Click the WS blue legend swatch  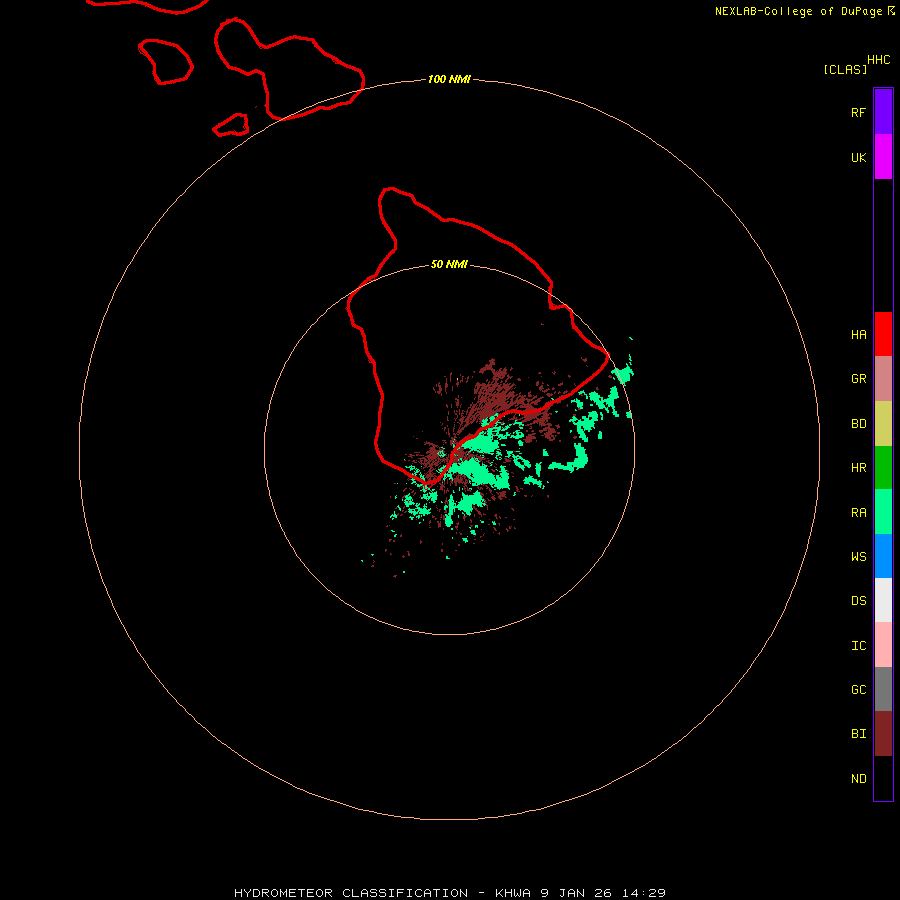(883, 556)
